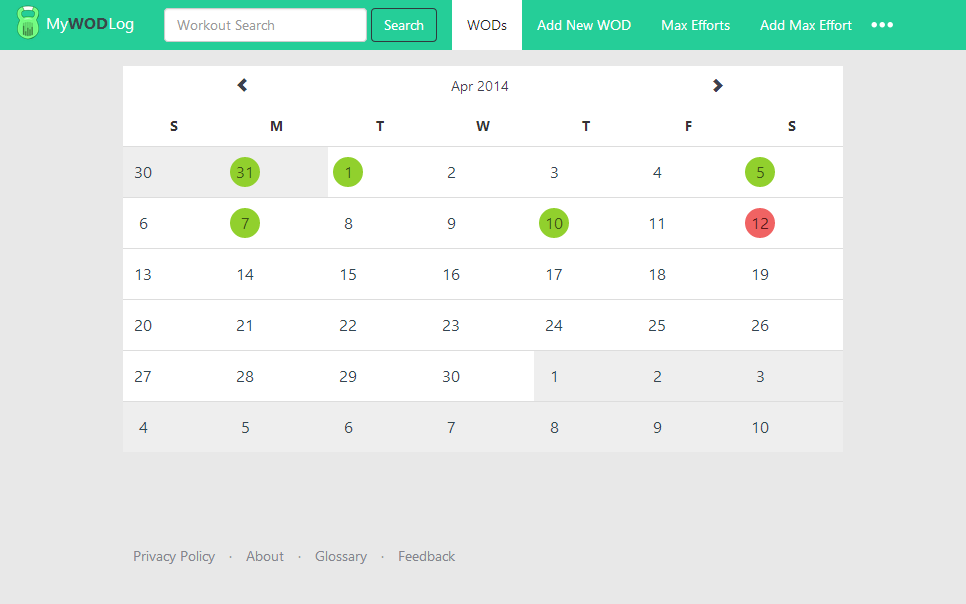The image size is (966, 604).
Task: Open the Privacy Policy link
Action: coord(174,557)
